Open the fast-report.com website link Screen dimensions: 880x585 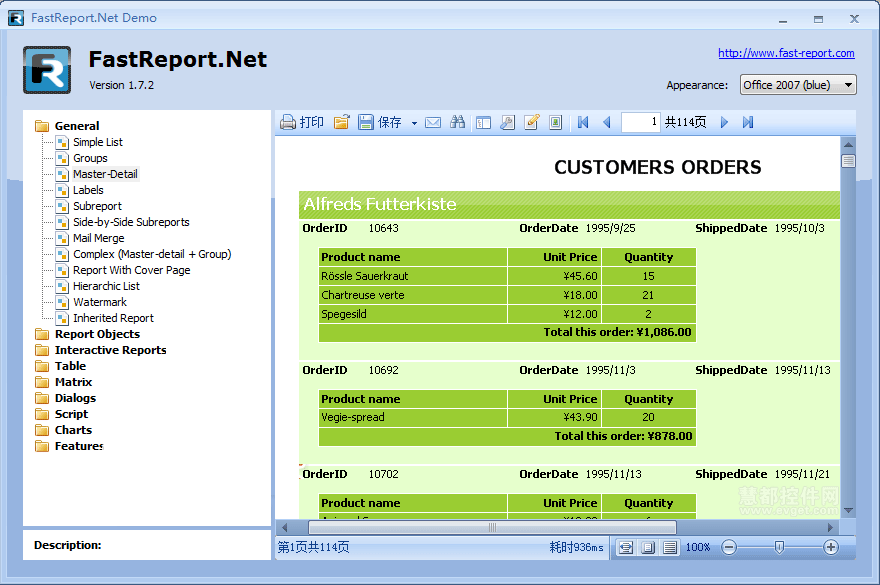pos(786,53)
